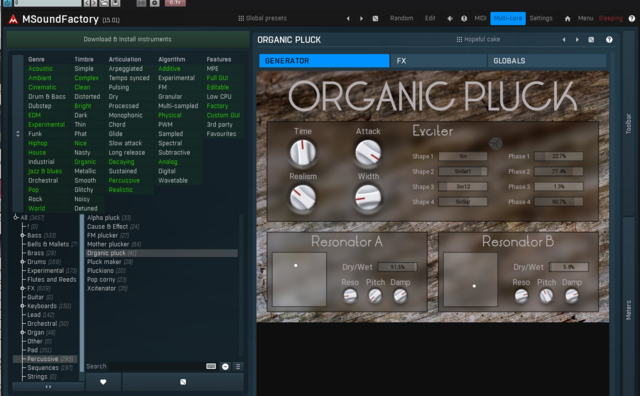Toggle the Percussive articulation filter
The image size is (640, 396).
tap(124, 180)
